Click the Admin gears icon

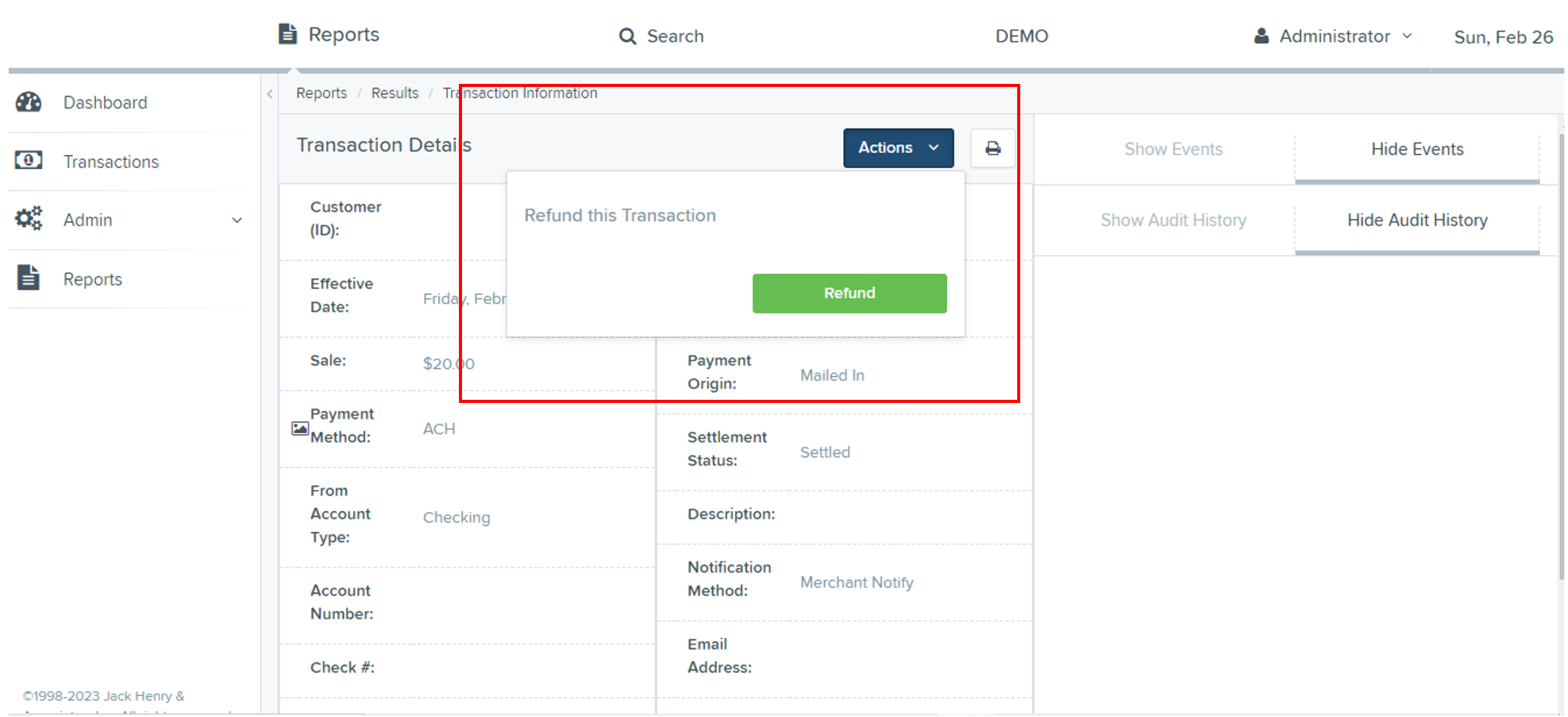point(28,218)
